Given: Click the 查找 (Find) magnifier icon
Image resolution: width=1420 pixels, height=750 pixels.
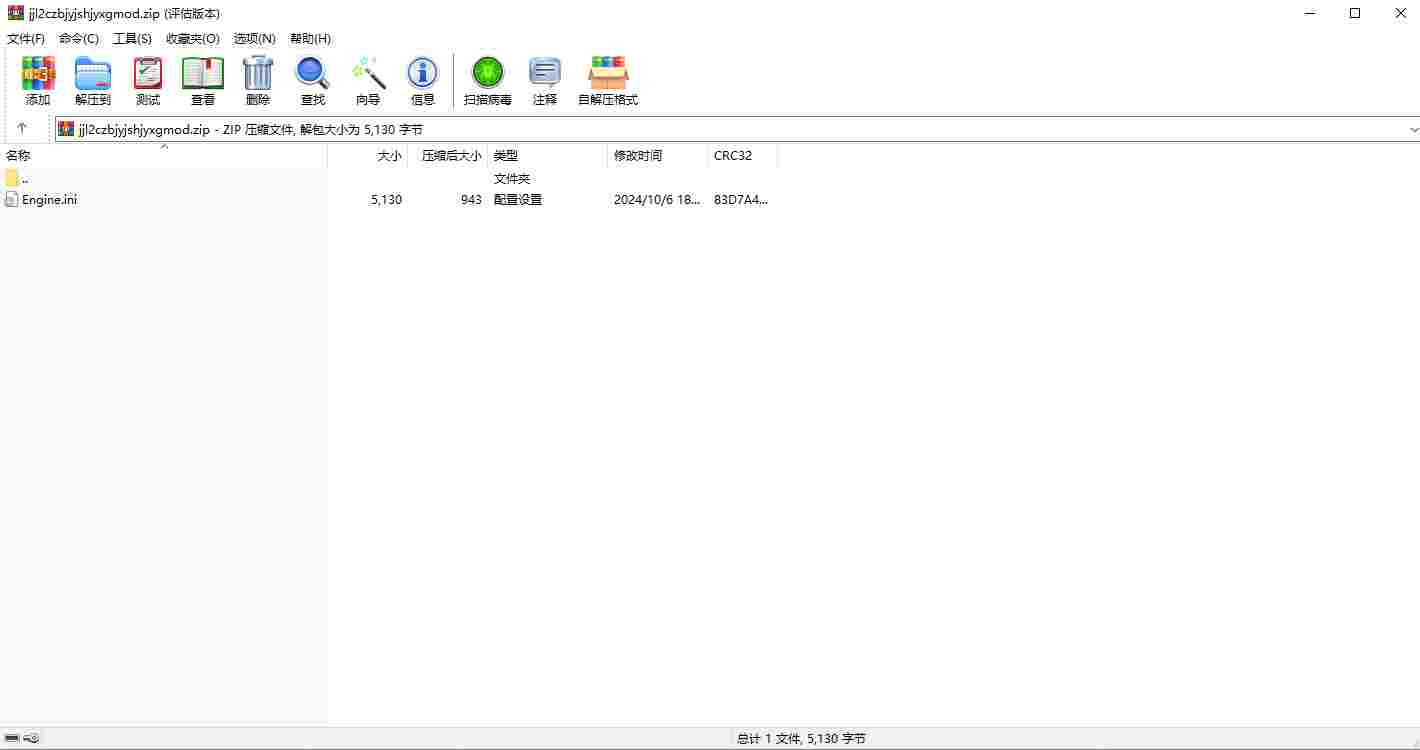Looking at the screenshot, I should pyautogui.click(x=312, y=73).
